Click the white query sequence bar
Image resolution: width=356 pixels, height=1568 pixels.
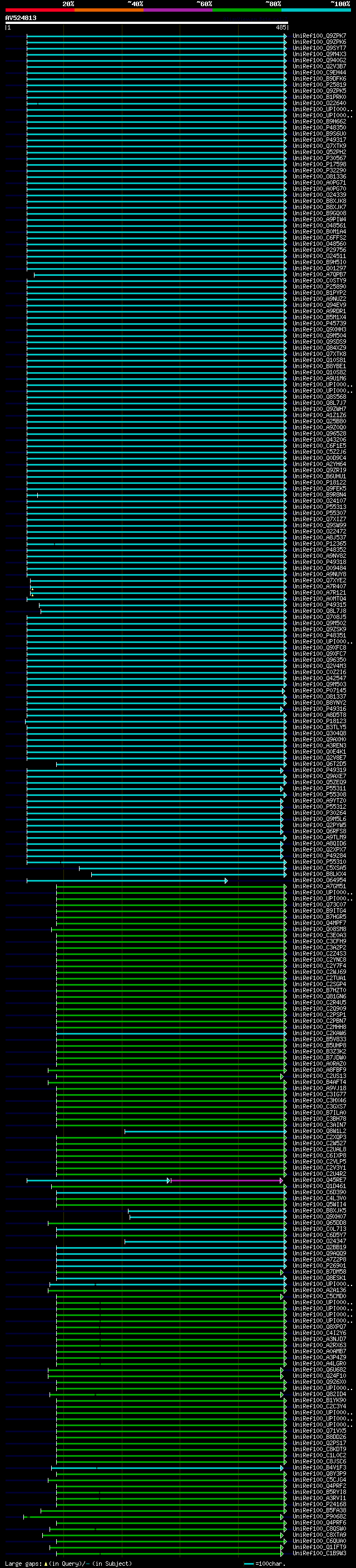147,22
